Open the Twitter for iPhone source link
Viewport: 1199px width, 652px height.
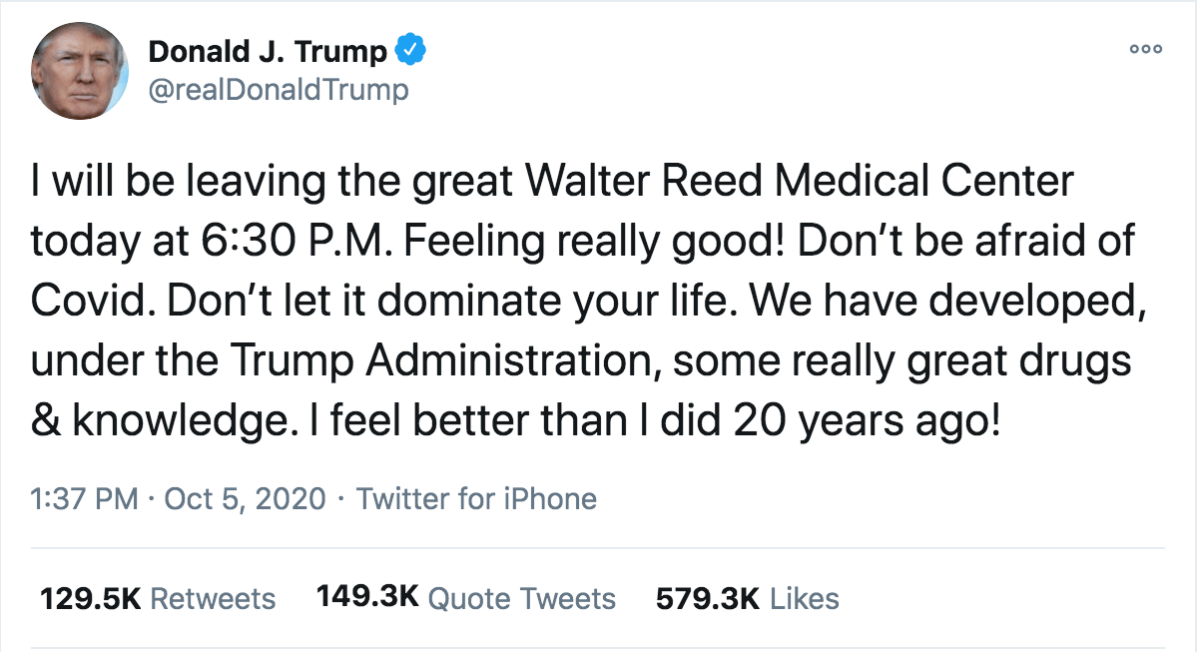point(476,498)
